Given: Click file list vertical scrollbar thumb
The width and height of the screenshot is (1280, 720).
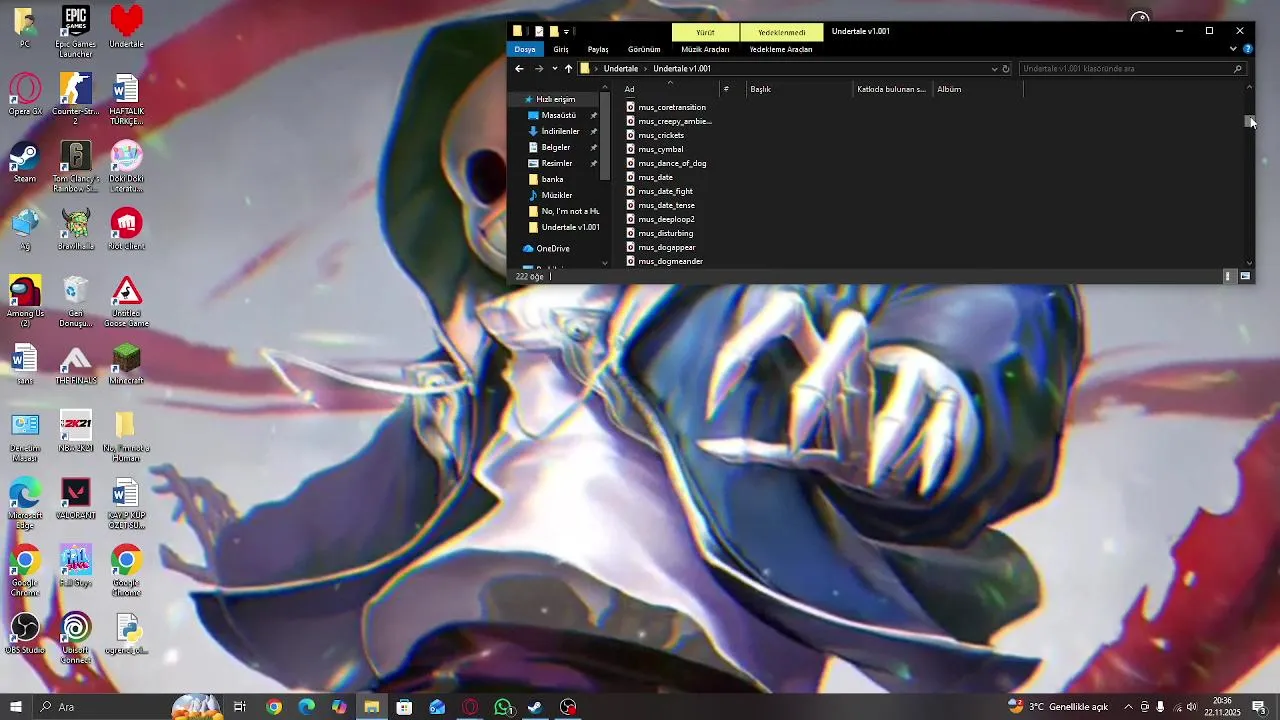Looking at the screenshot, I should click(1249, 120).
